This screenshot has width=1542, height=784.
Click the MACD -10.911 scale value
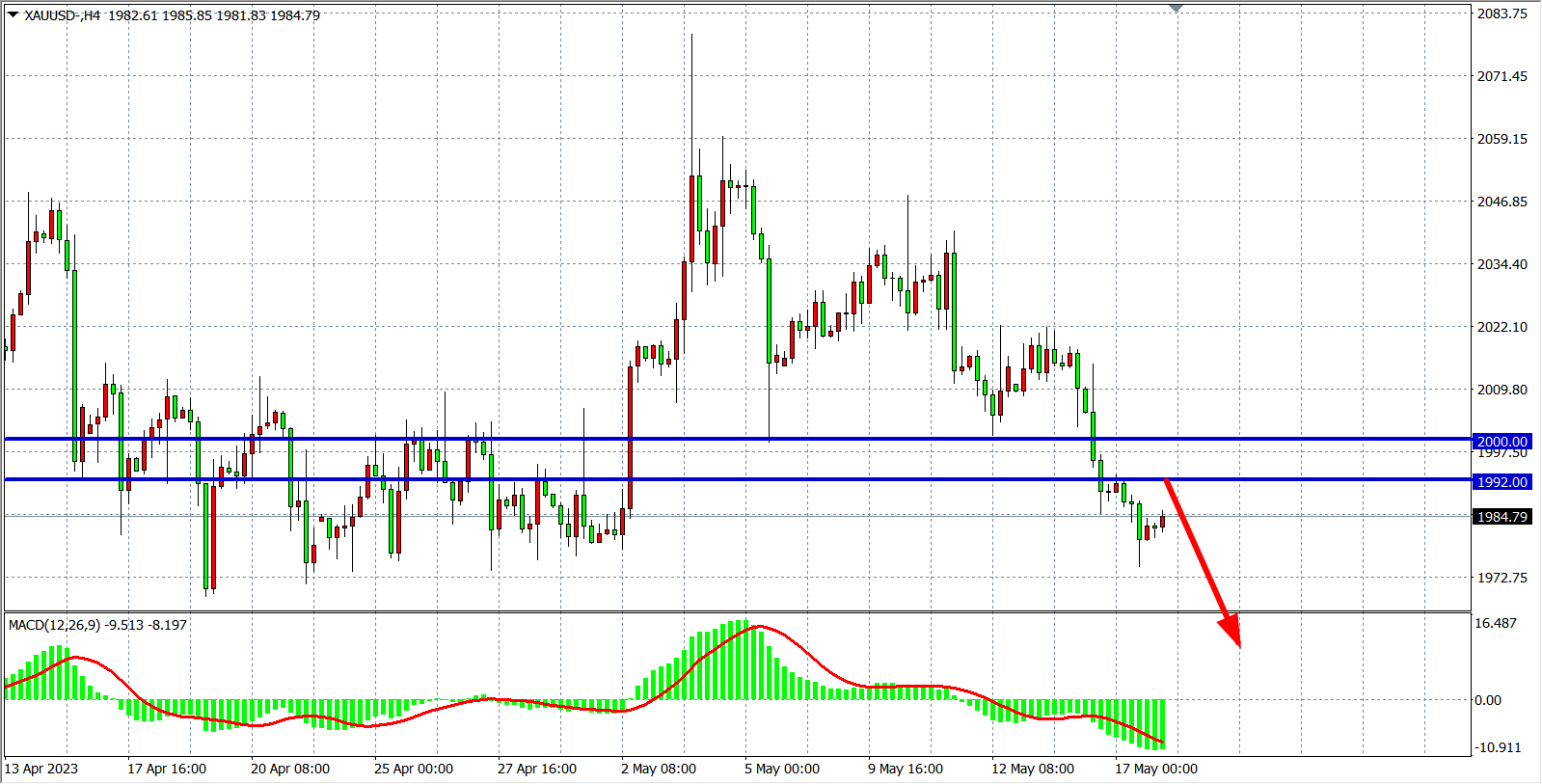(x=1497, y=747)
